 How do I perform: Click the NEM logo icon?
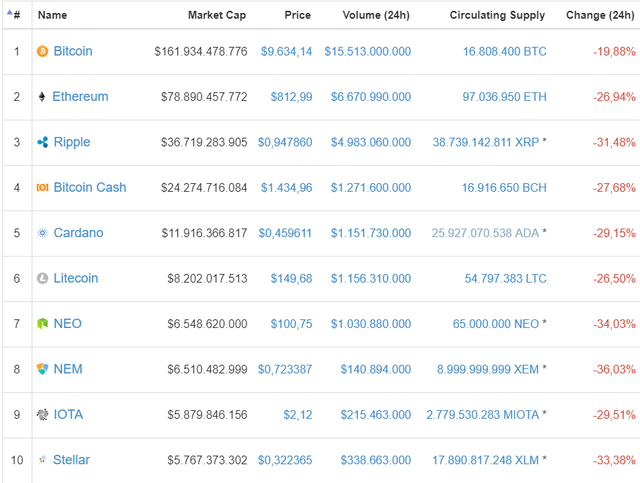42,369
